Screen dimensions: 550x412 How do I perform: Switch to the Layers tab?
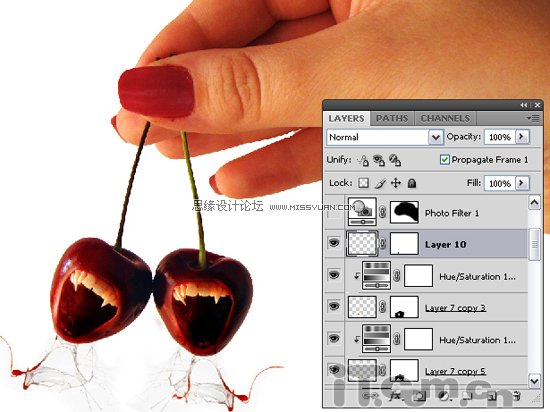tap(346, 119)
